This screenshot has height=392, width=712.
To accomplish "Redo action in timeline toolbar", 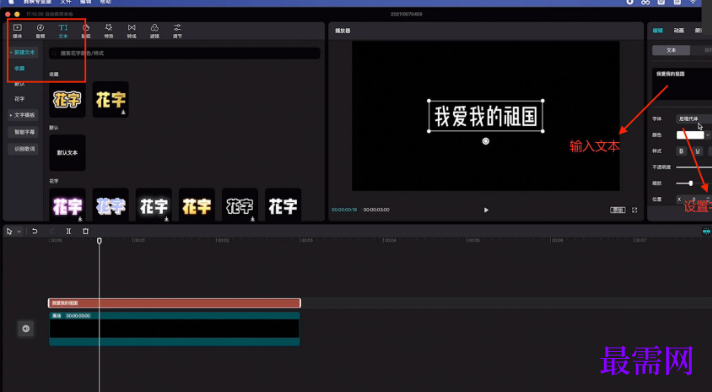I will [x=51, y=231].
